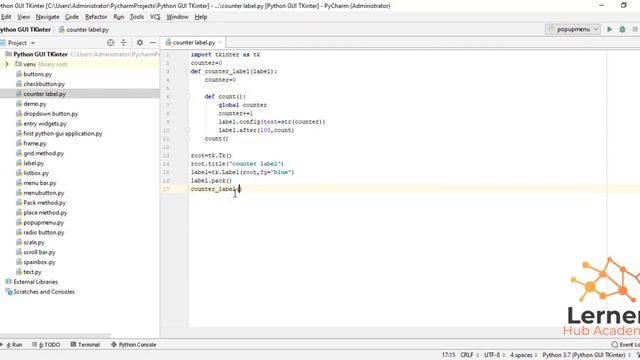Open the Tools menu
640x360 pixels.
(x=137, y=17)
